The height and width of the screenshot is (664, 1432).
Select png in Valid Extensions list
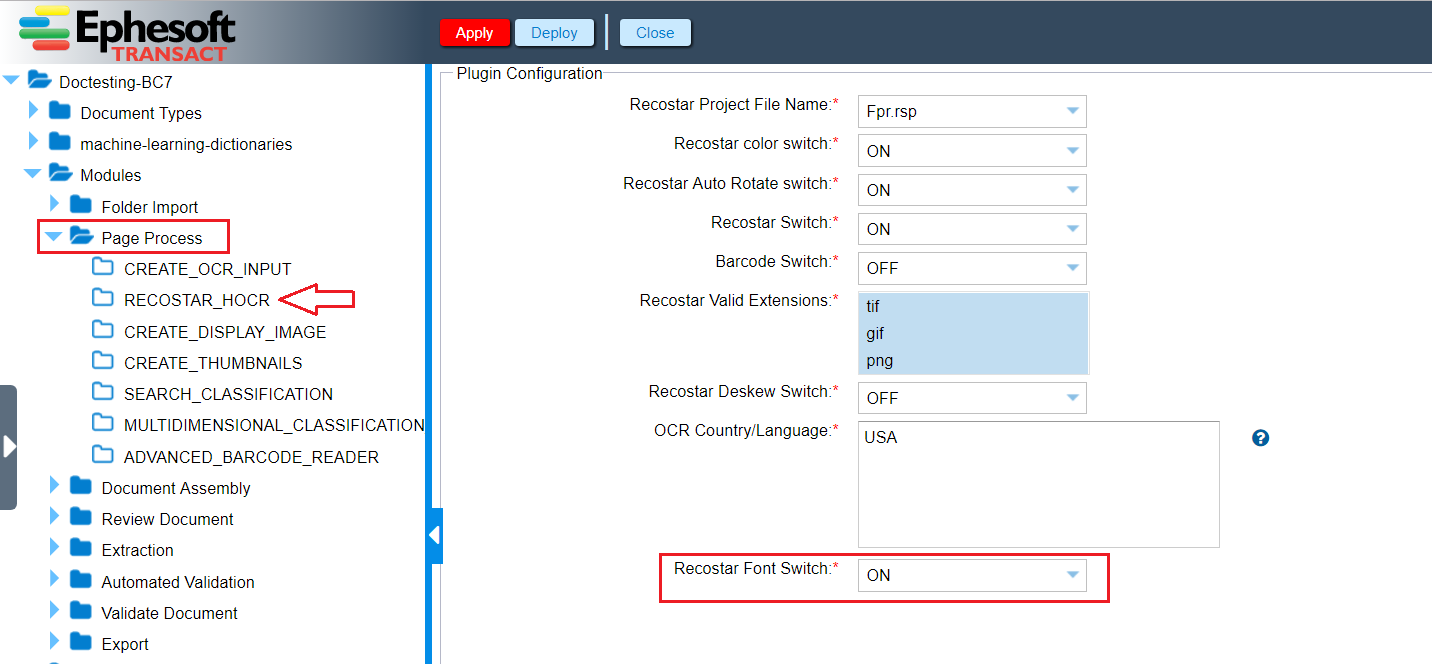972,360
